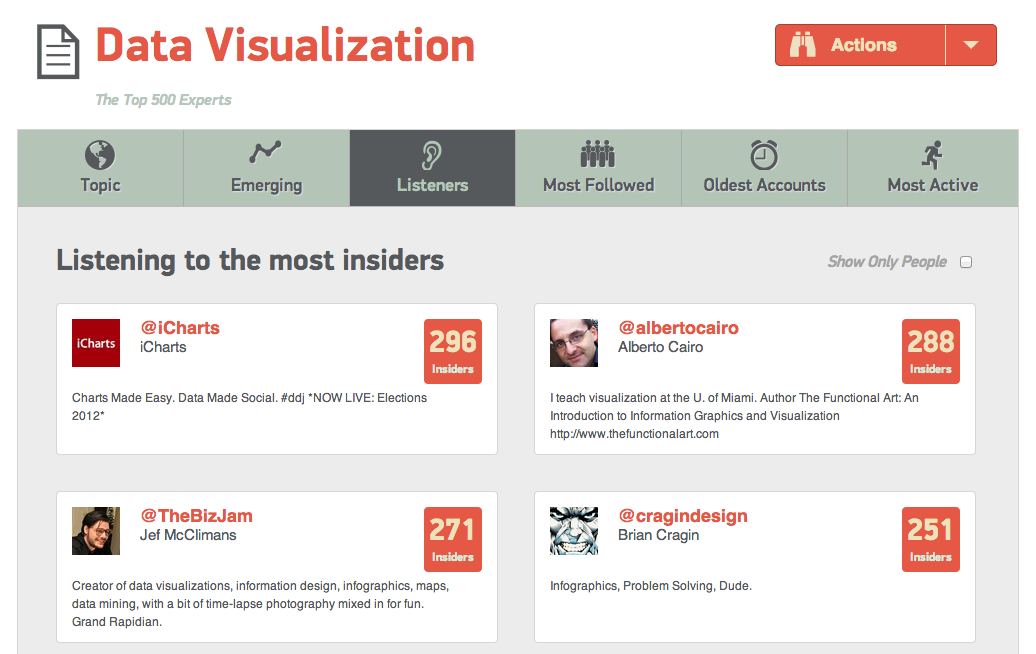1036x654 pixels.
Task: Visit the @TheBizJam profile link
Action: coord(196,516)
